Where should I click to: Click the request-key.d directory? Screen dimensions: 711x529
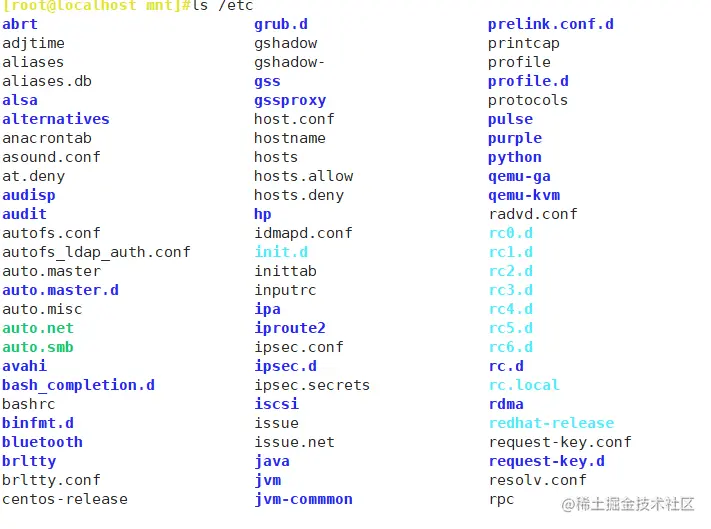pos(547,462)
